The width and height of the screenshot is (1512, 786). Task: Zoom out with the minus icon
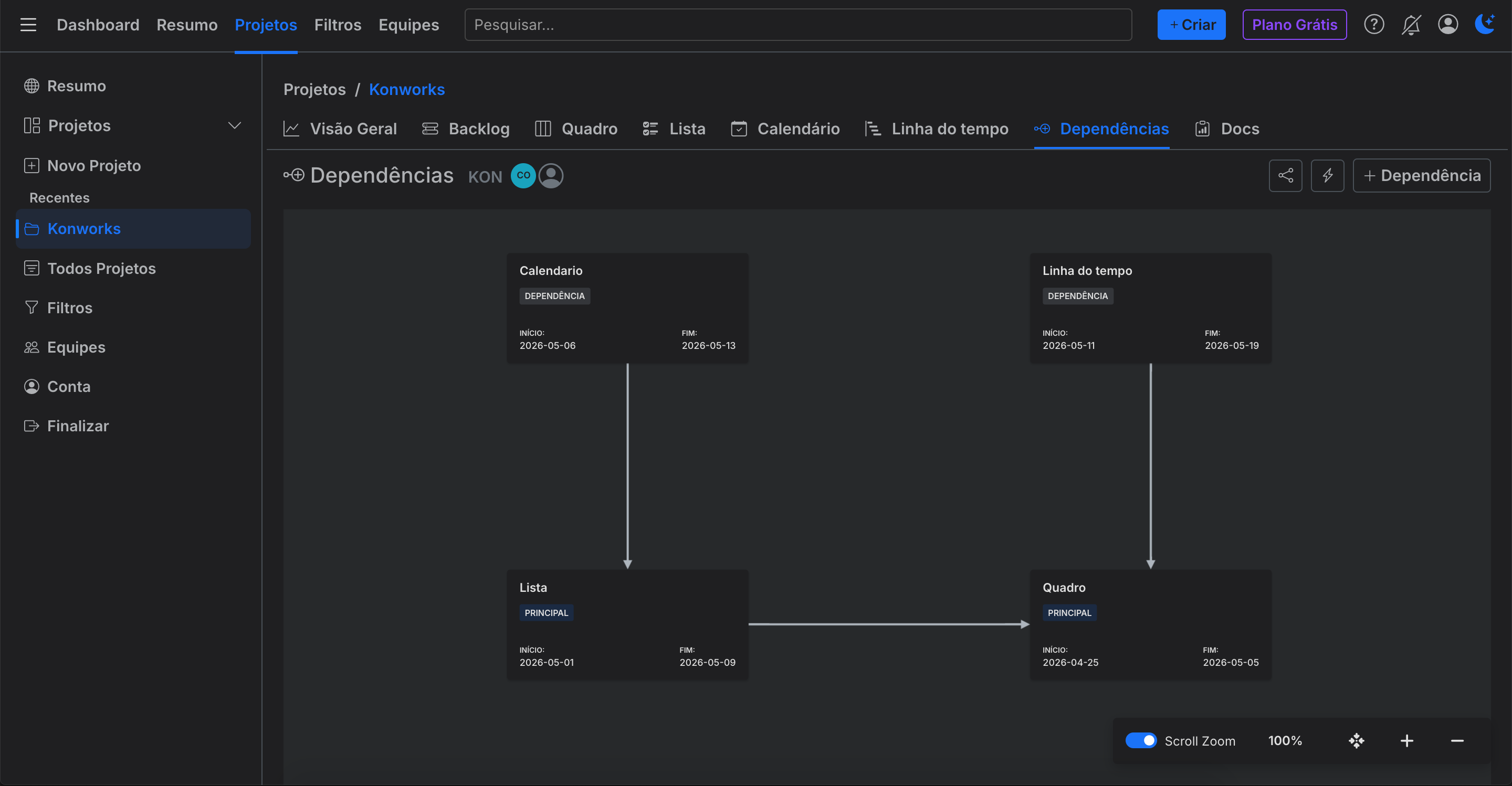click(x=1457, y=741)
